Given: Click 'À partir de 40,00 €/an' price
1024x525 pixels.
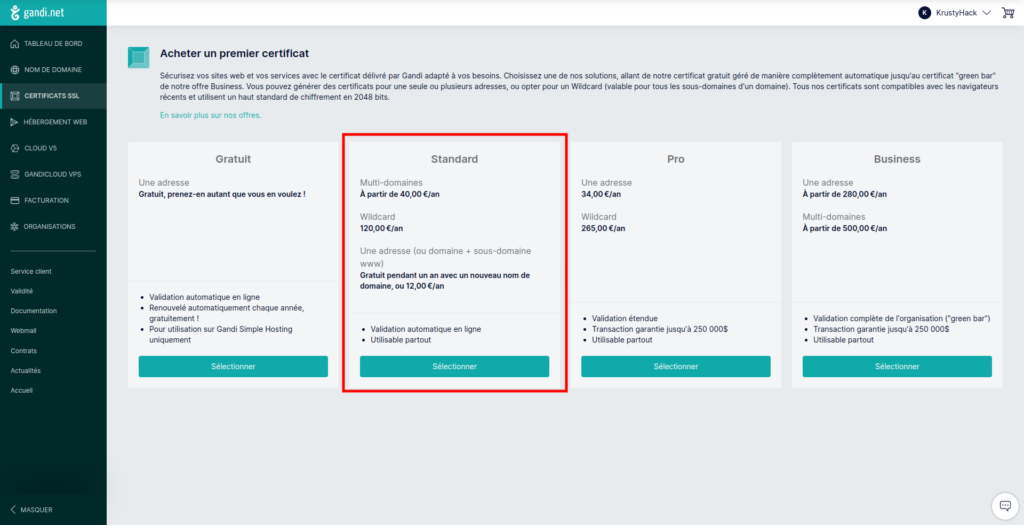Looking at the screenshot, I should (x=400, y=194).
